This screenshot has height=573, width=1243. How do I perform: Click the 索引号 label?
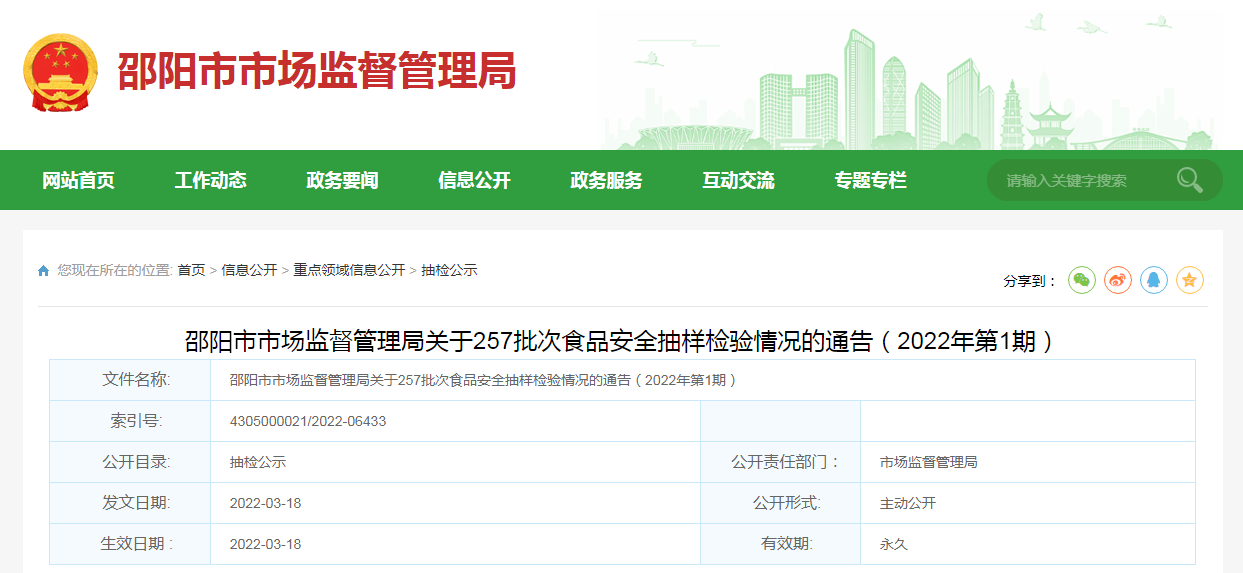click(x=136, y=421)
